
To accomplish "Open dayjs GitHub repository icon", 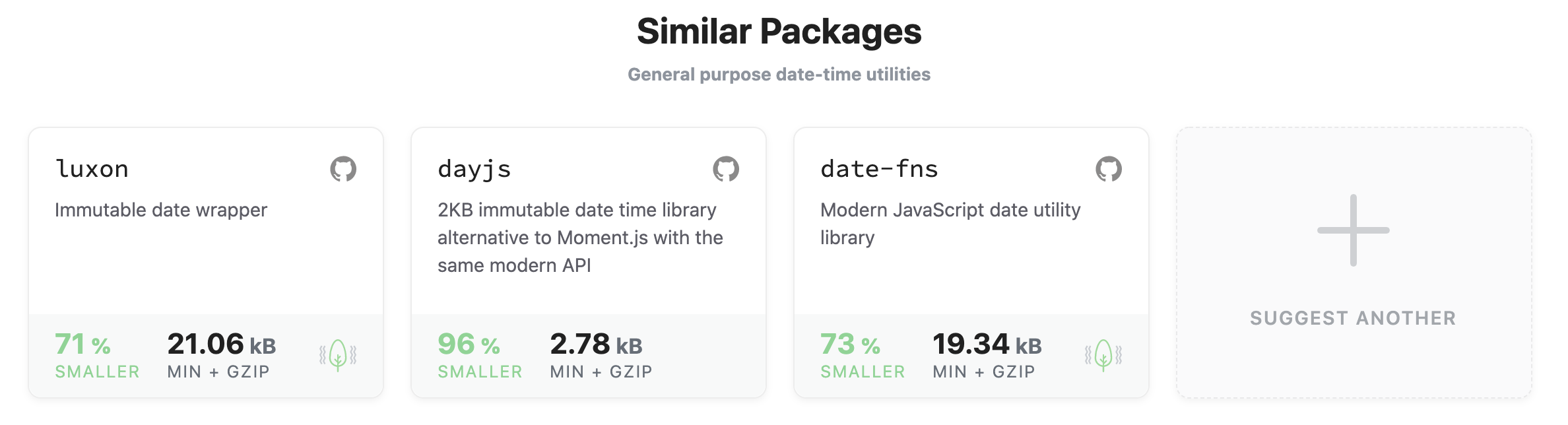I will pyautogui.click(x=726, y=169).
